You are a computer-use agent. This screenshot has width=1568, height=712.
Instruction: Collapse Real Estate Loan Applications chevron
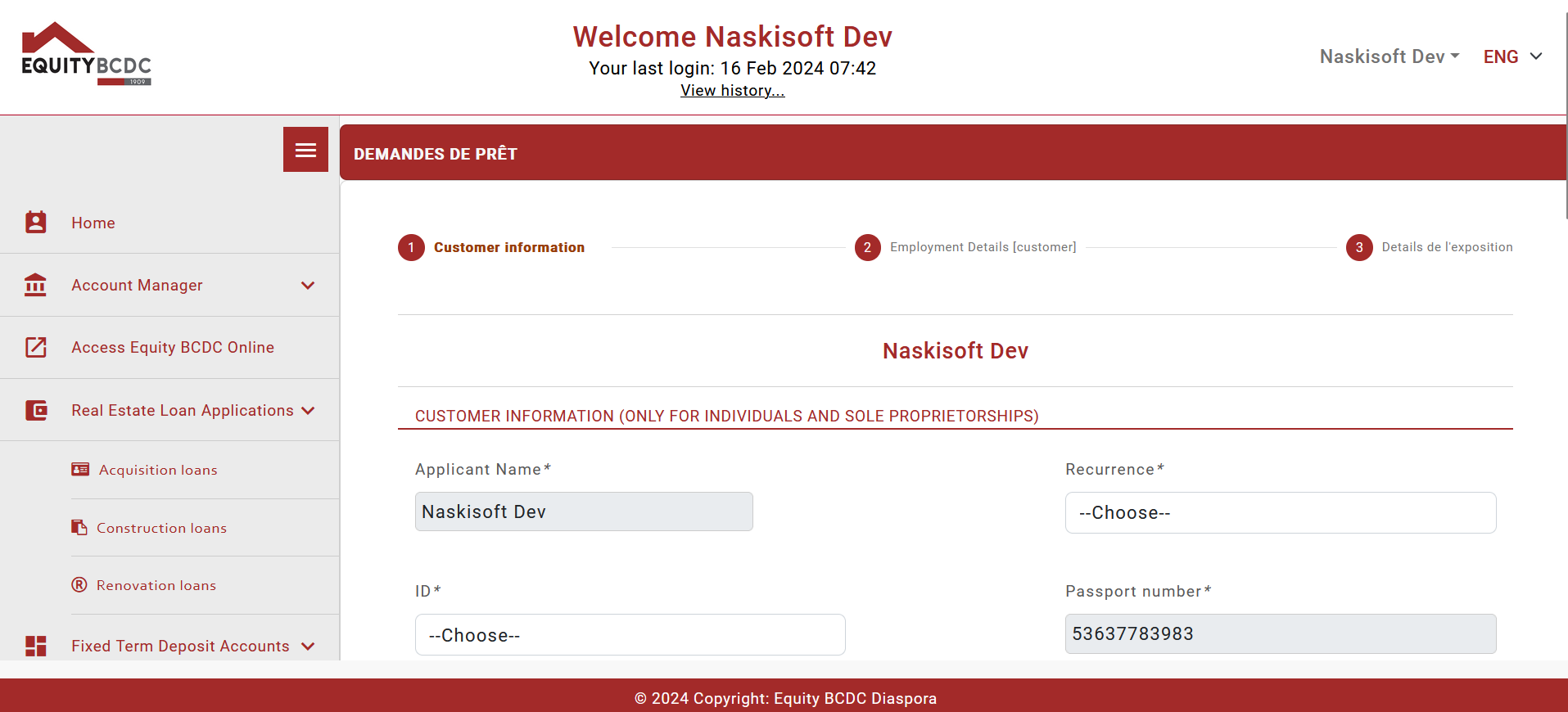(308, 411)
